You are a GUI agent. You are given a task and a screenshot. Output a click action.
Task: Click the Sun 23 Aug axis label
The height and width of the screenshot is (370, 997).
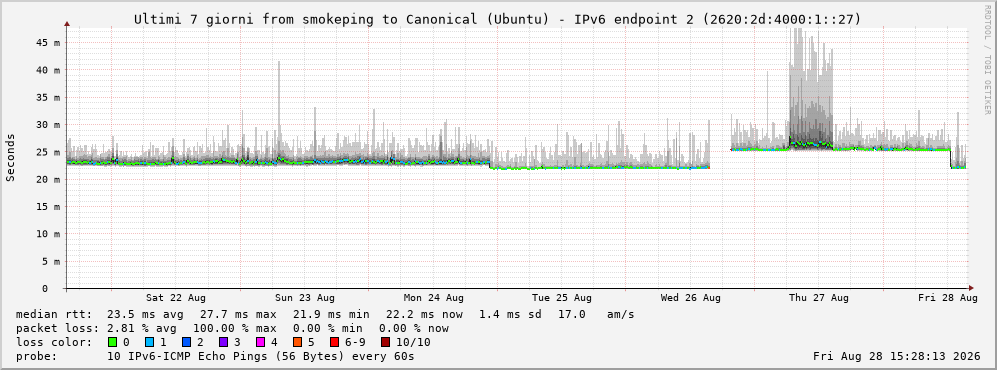(305, 298)
